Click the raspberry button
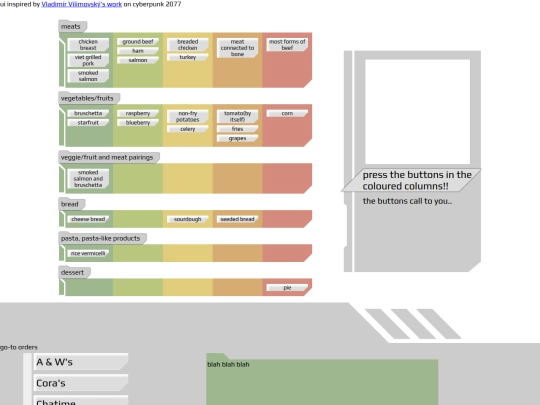540x405 pixels. point(138,113)
